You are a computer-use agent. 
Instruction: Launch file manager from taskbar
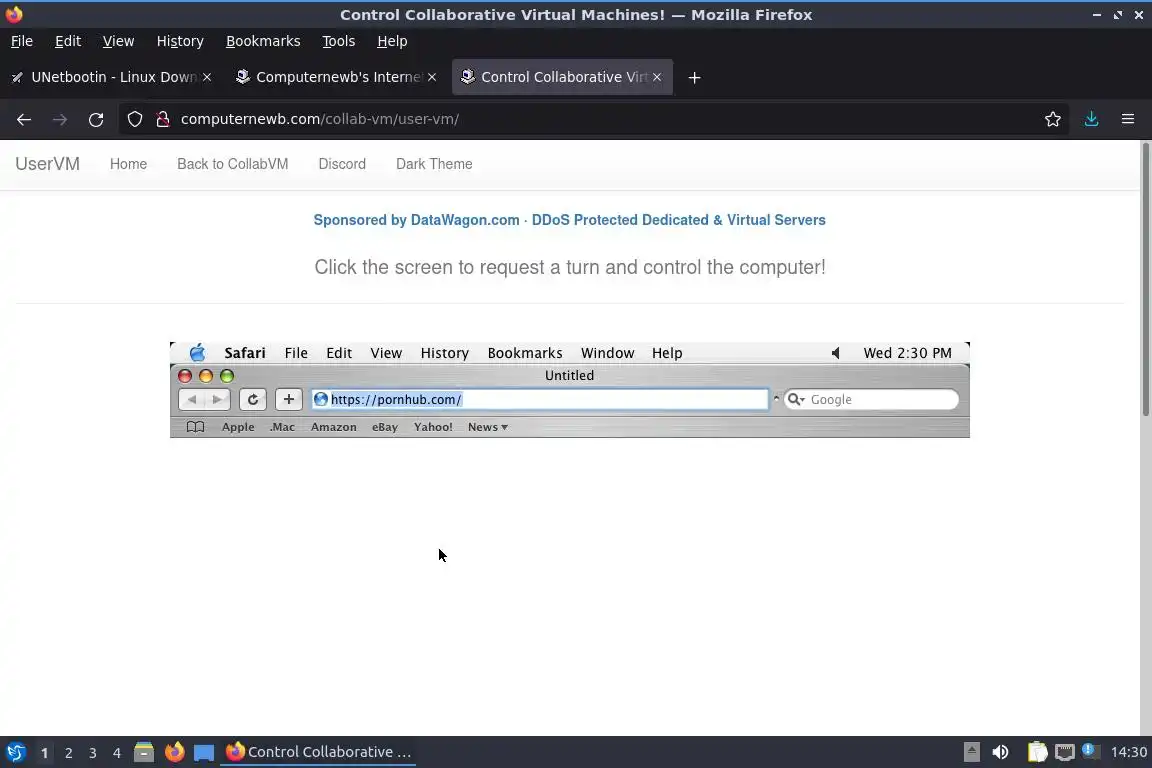click(x=144, y=752)
